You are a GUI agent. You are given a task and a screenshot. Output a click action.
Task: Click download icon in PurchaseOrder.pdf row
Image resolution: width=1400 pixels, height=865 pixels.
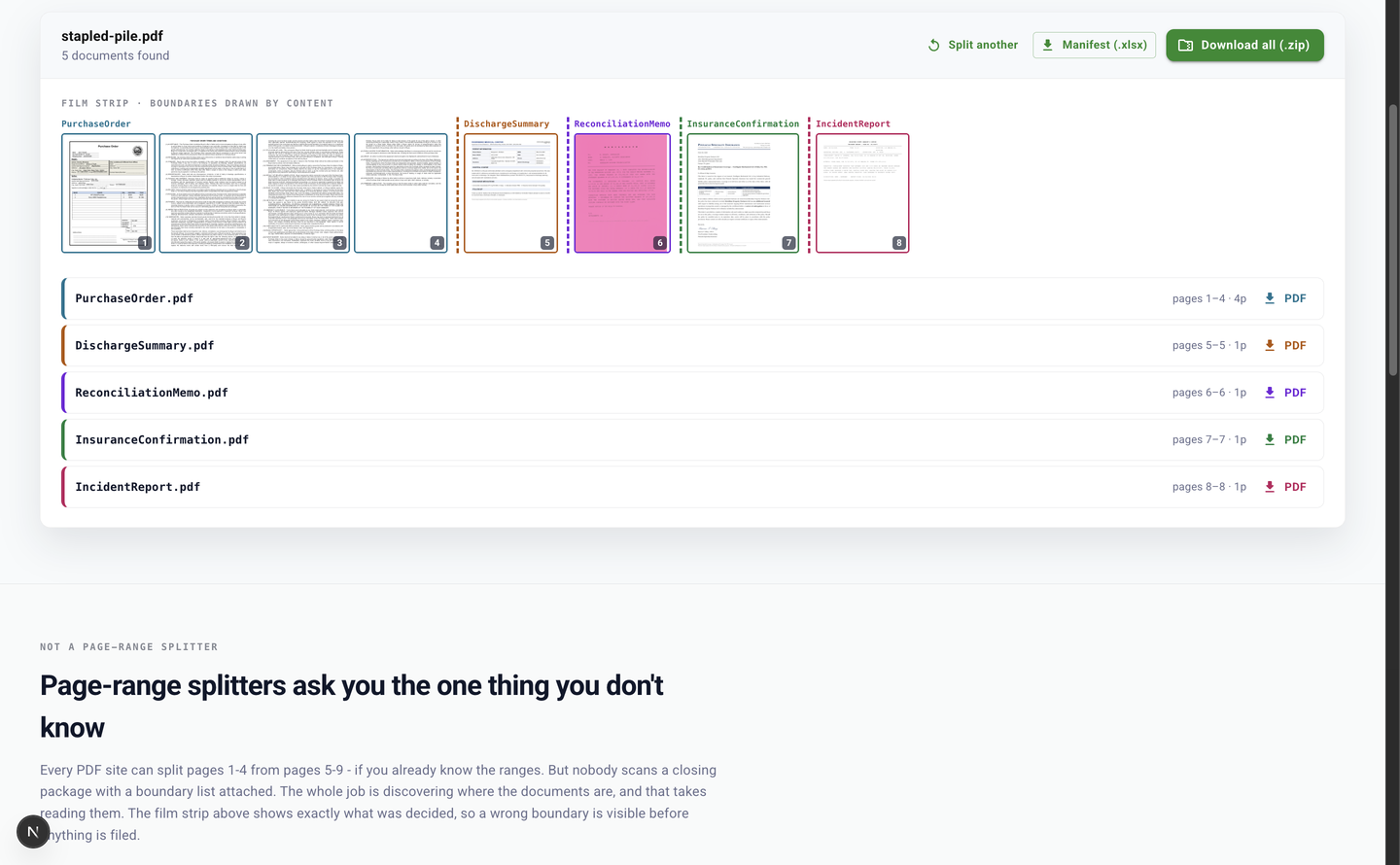[x=1269, y=298]
